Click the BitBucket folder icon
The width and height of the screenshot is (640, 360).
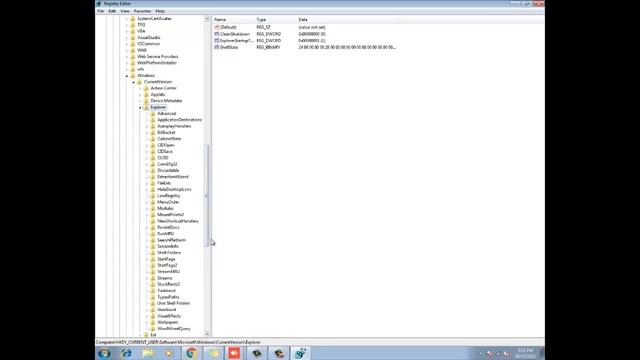point(153,133)
